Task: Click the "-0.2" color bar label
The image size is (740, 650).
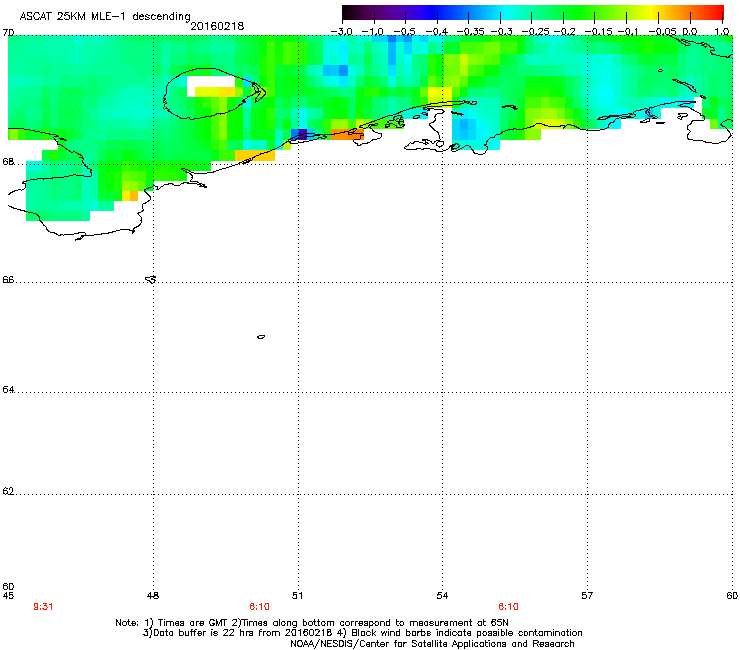Action: point(564,32)
